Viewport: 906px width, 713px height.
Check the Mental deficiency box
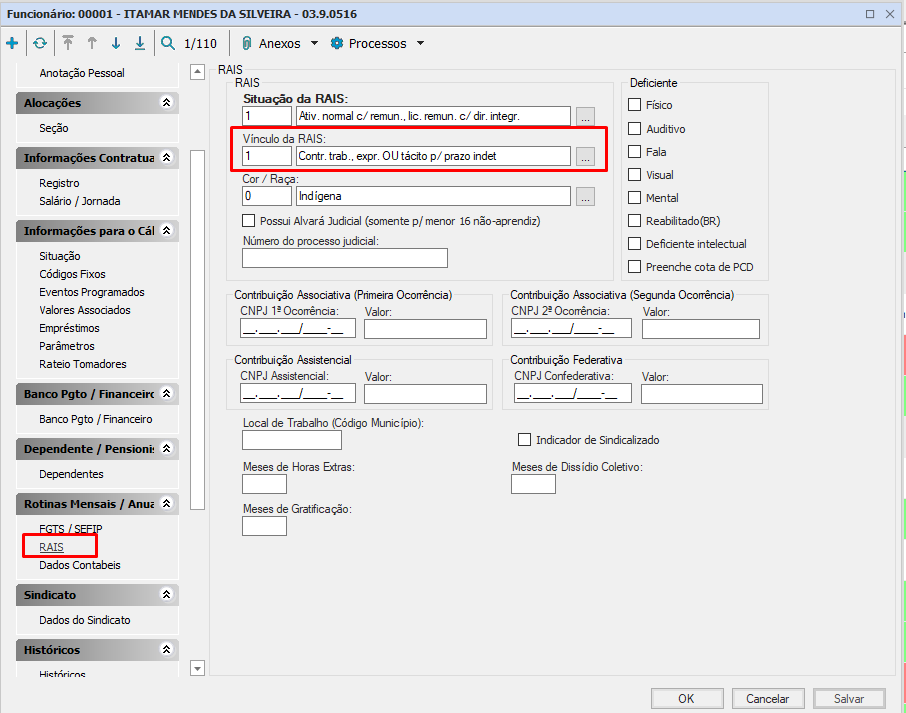pos(634,198)
